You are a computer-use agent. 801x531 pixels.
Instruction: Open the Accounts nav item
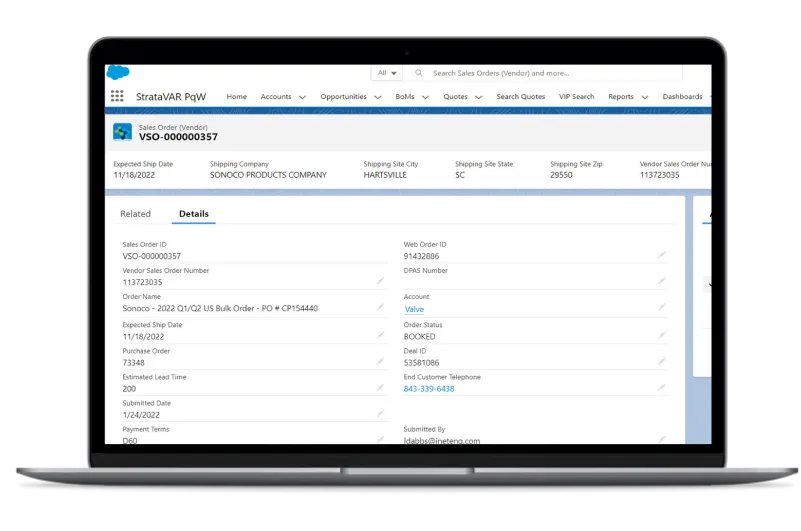tap(276, 97)
